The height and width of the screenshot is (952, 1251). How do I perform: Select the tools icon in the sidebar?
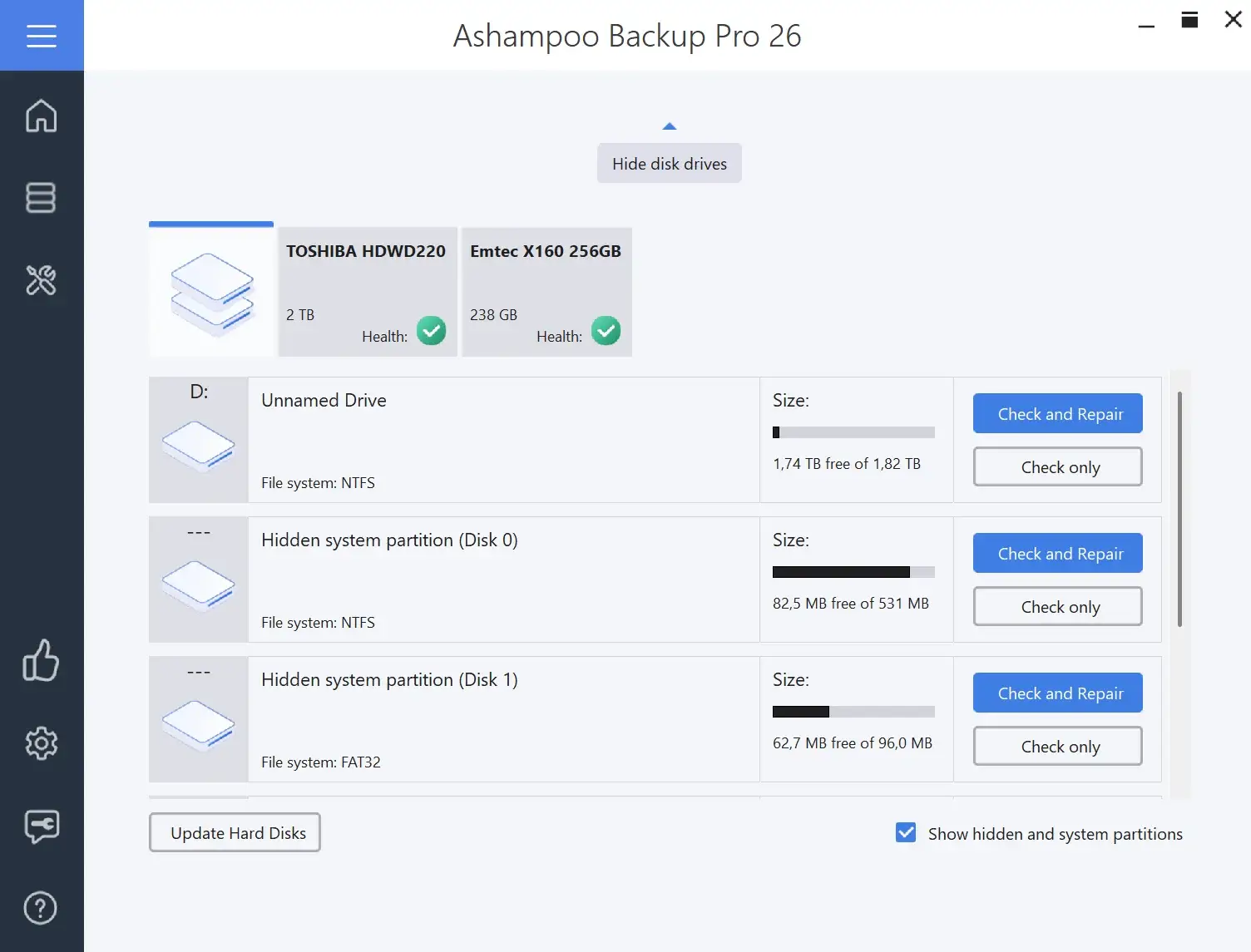(x=42, y=281)
